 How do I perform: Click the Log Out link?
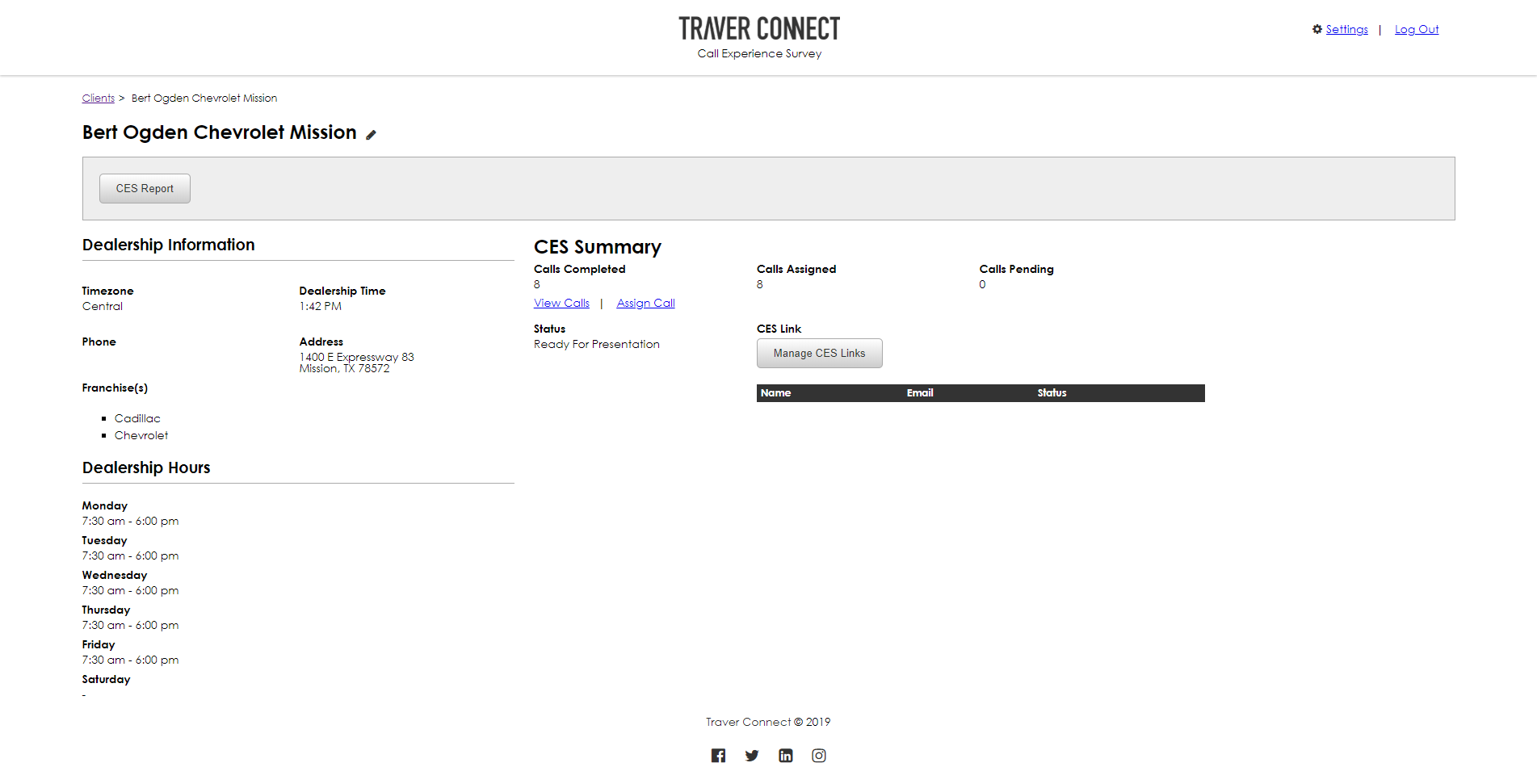[x=1416, y=29]
